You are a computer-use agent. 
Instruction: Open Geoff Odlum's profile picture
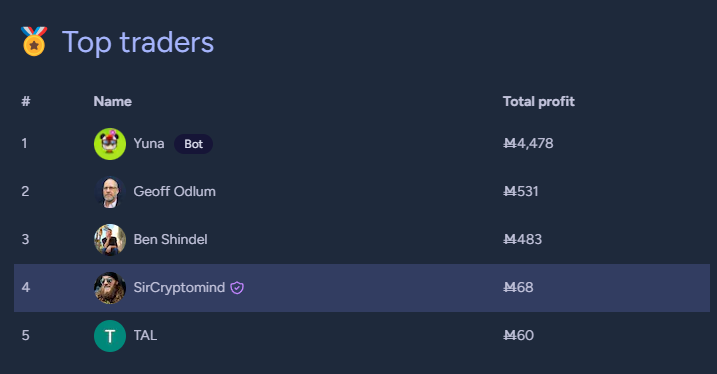[x=110, y=192]
